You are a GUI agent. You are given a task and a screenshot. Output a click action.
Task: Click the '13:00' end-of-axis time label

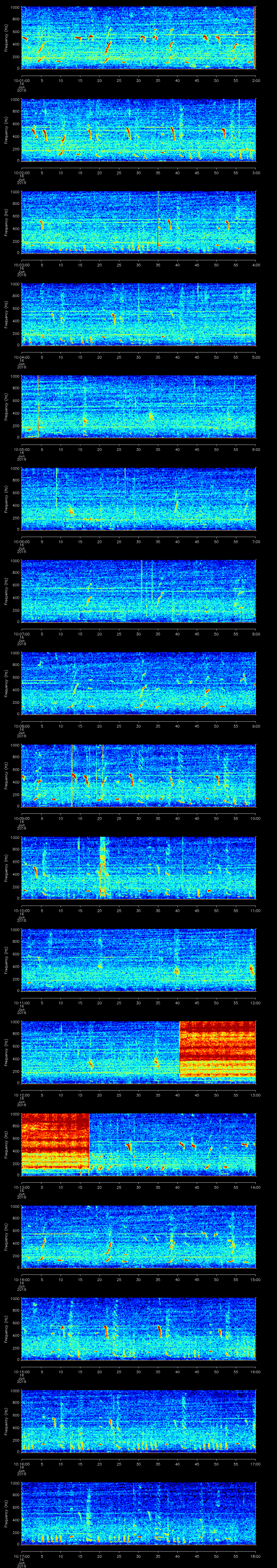pyautogui.click(x=255, y=1095)
